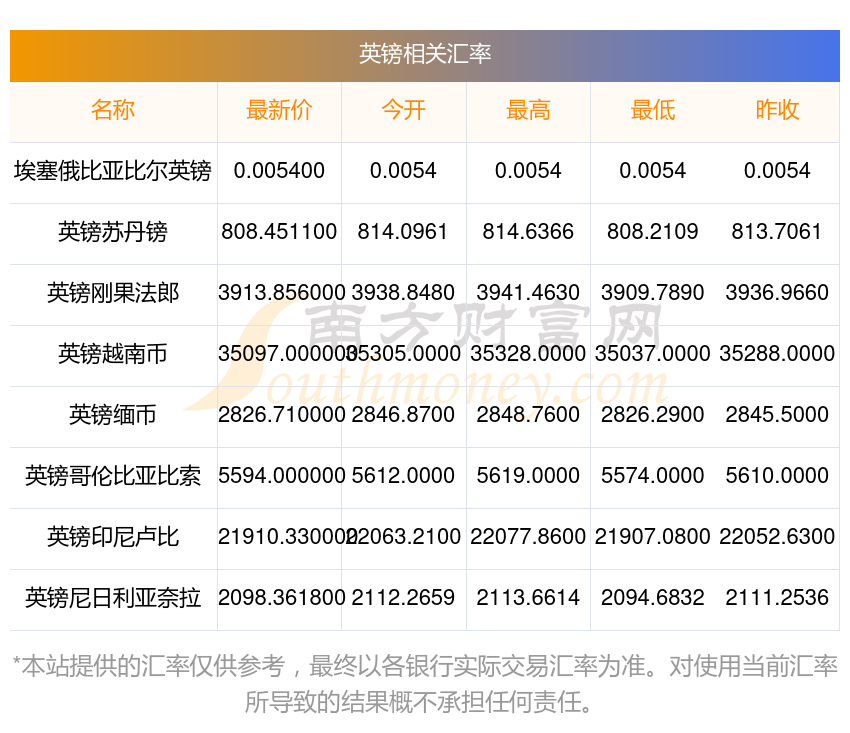Click the disclaimer line 所导致的结果概不承担任何责任
The image size is (850, 733).
(x=417, y=703)
